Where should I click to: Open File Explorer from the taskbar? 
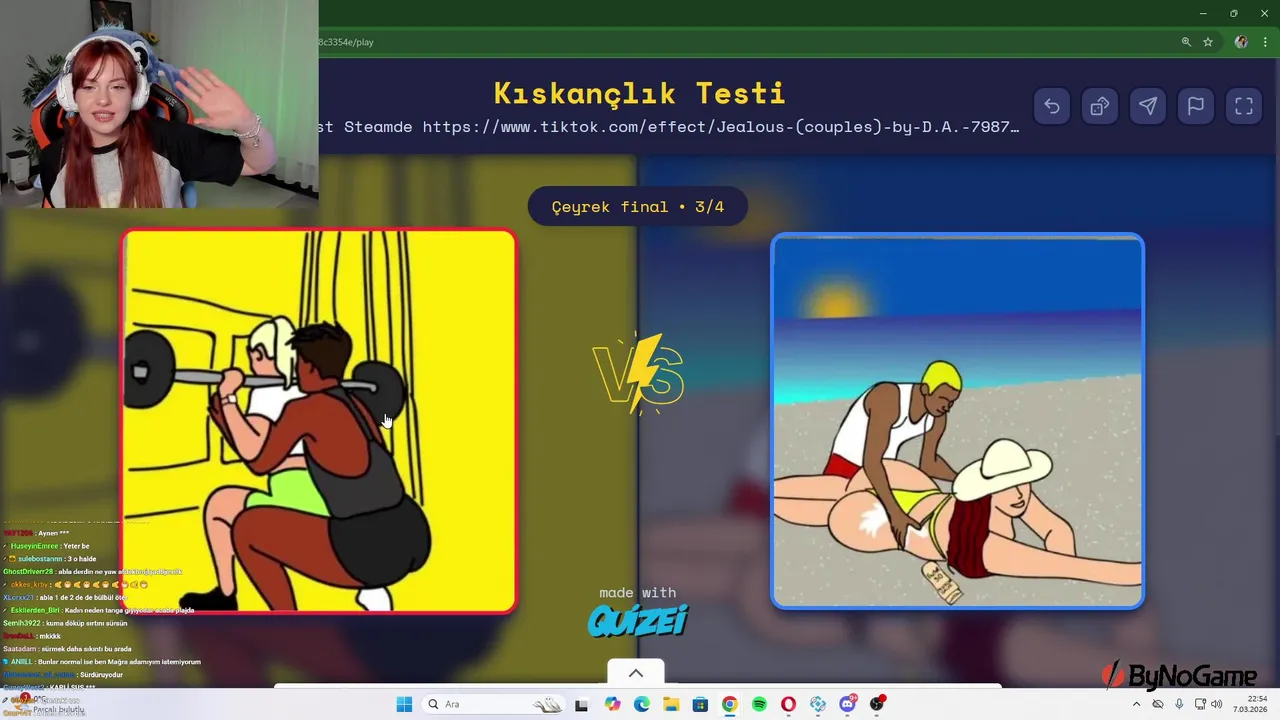click(671, 704)
